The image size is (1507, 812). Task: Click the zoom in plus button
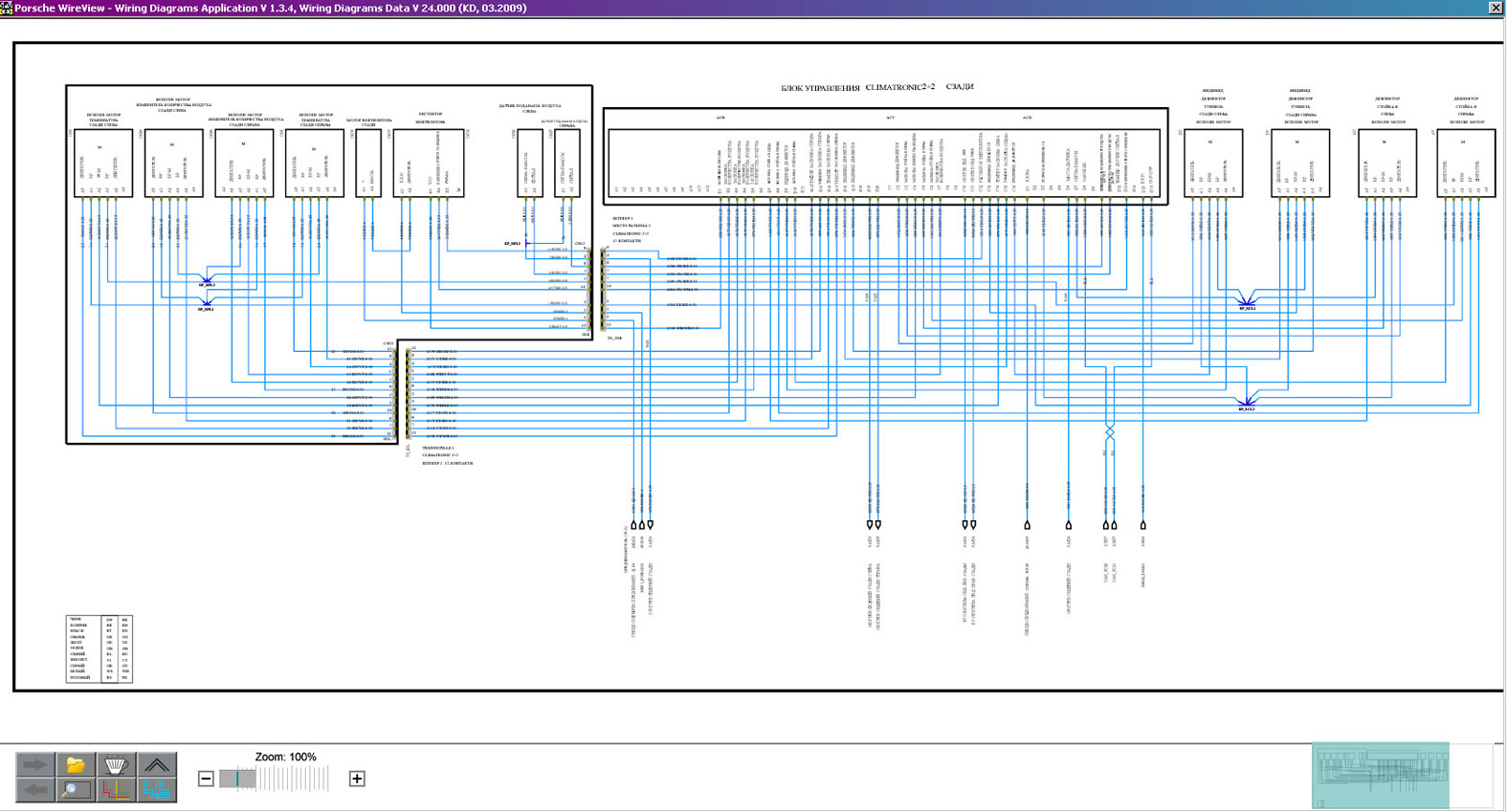[357, 779]
